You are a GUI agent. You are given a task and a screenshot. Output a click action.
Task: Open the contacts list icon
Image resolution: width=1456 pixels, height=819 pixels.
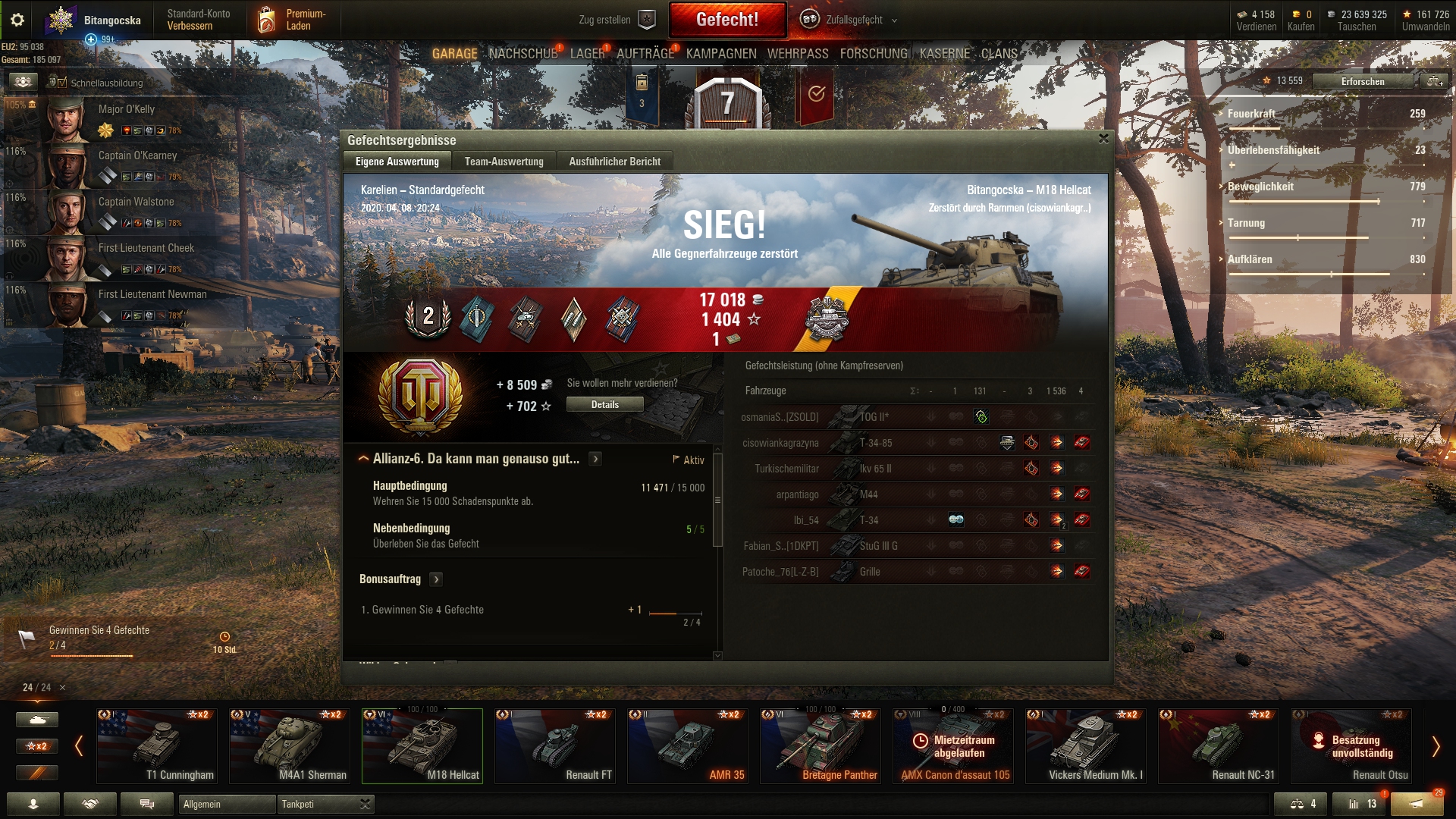pos(33,804)
